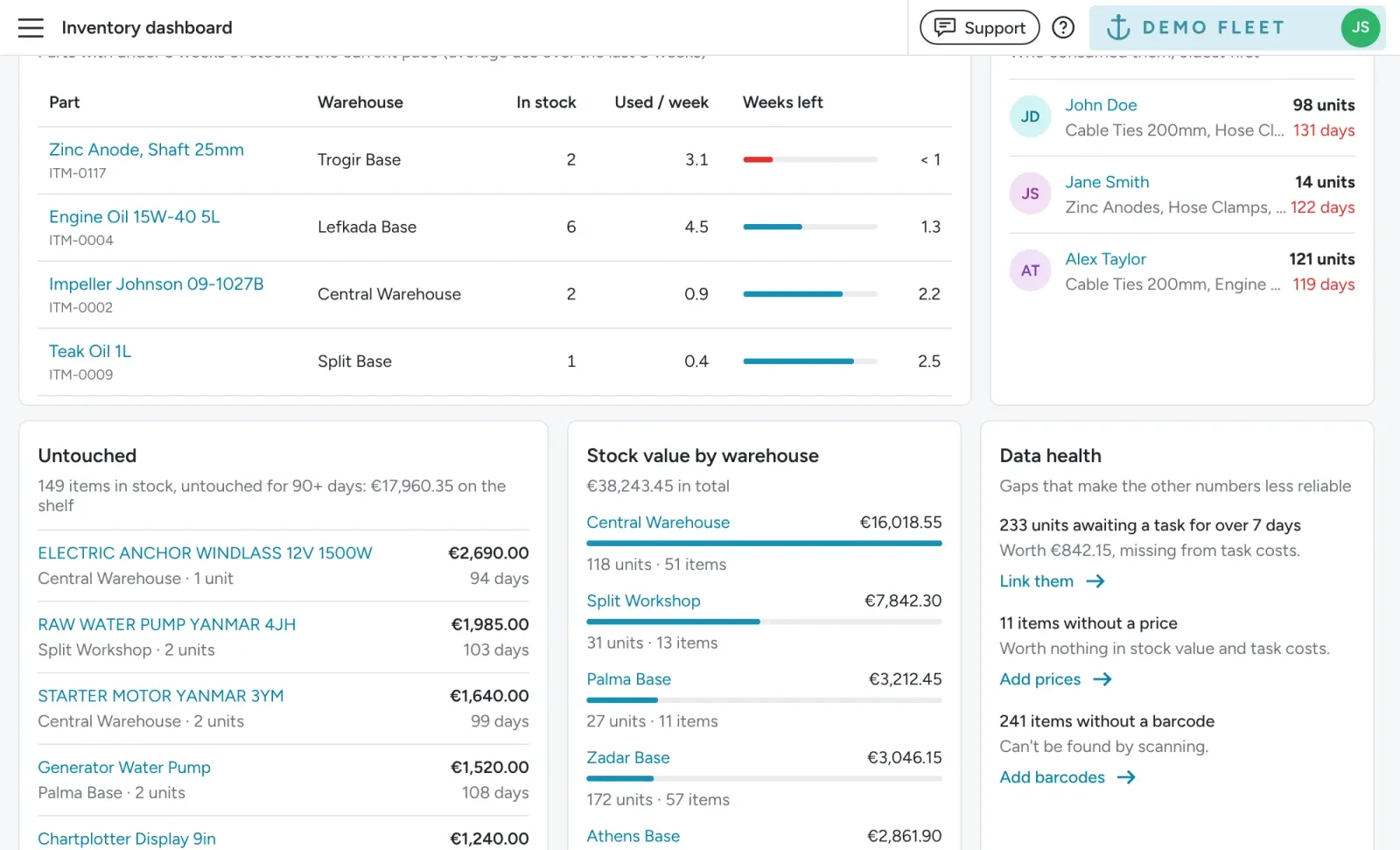Open Alex Taylor's AT avatar
The height and width of the screenshot is (850, 1400).
coord(1031,270)
